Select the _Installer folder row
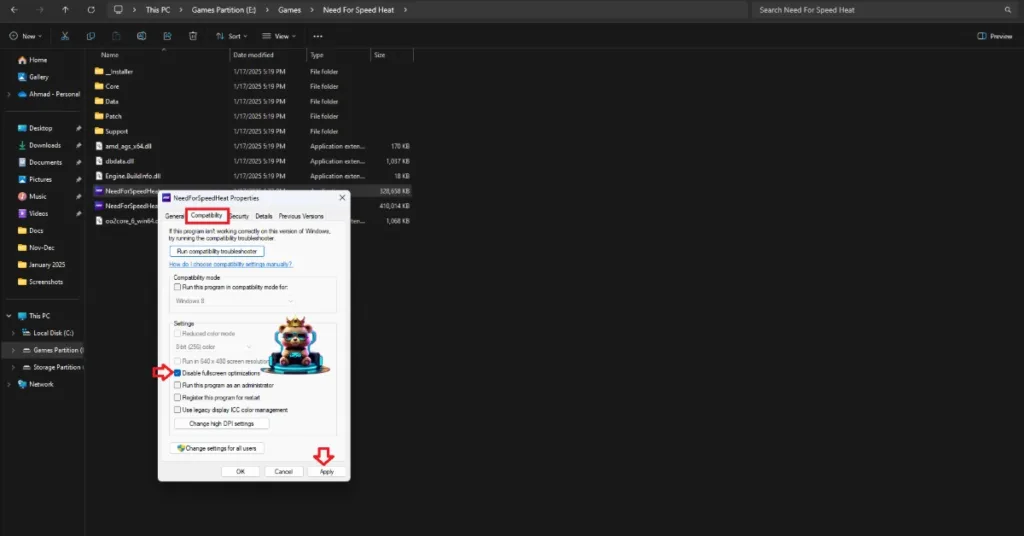 [252, 71]
